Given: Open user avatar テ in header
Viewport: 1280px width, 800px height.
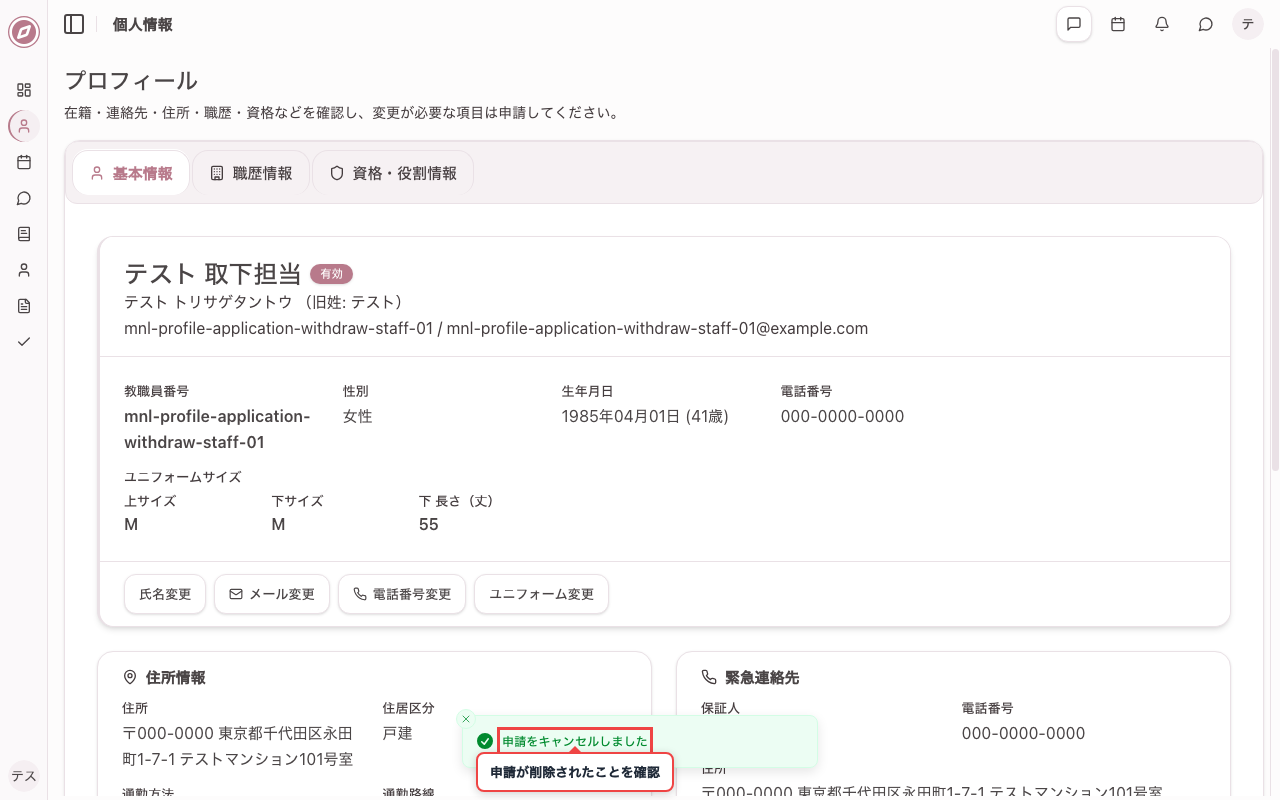Looking at the screenshot, I should coord(1248,24).
